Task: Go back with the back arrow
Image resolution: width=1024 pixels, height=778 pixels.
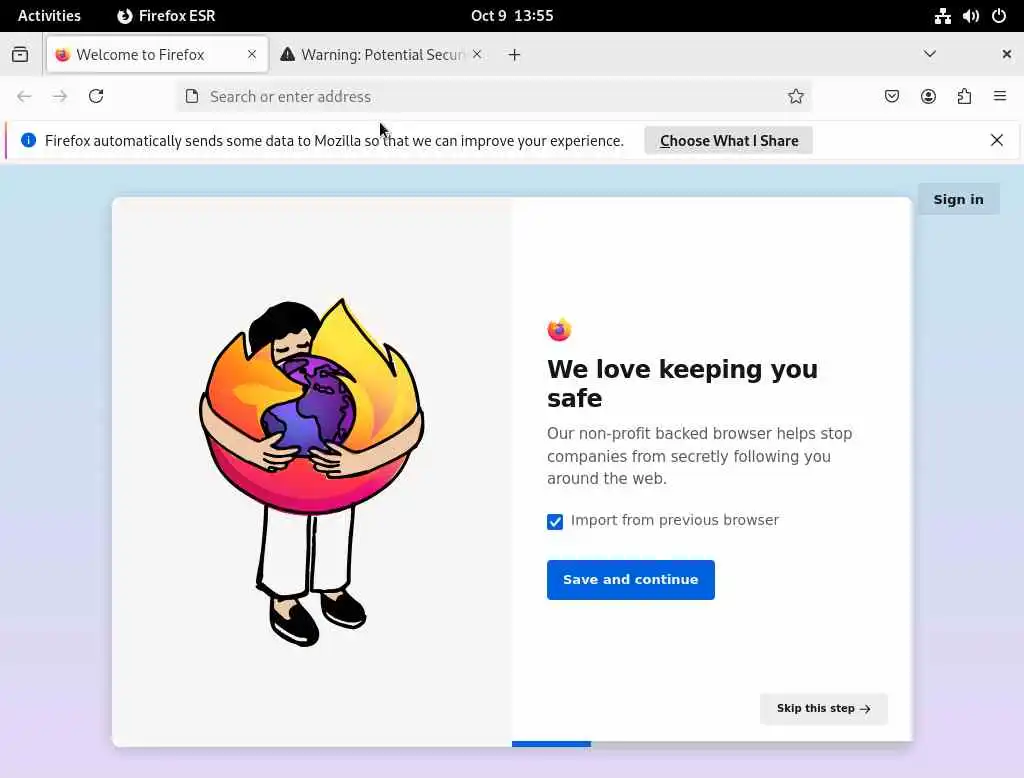Action: (x=24, y=97)
